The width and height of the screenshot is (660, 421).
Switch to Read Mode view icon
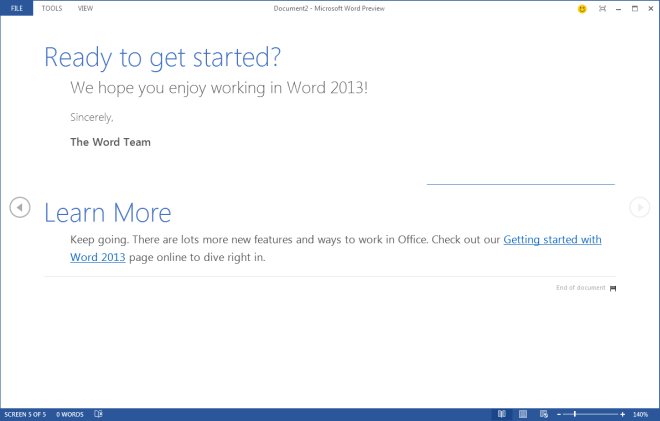click(502, 414)
